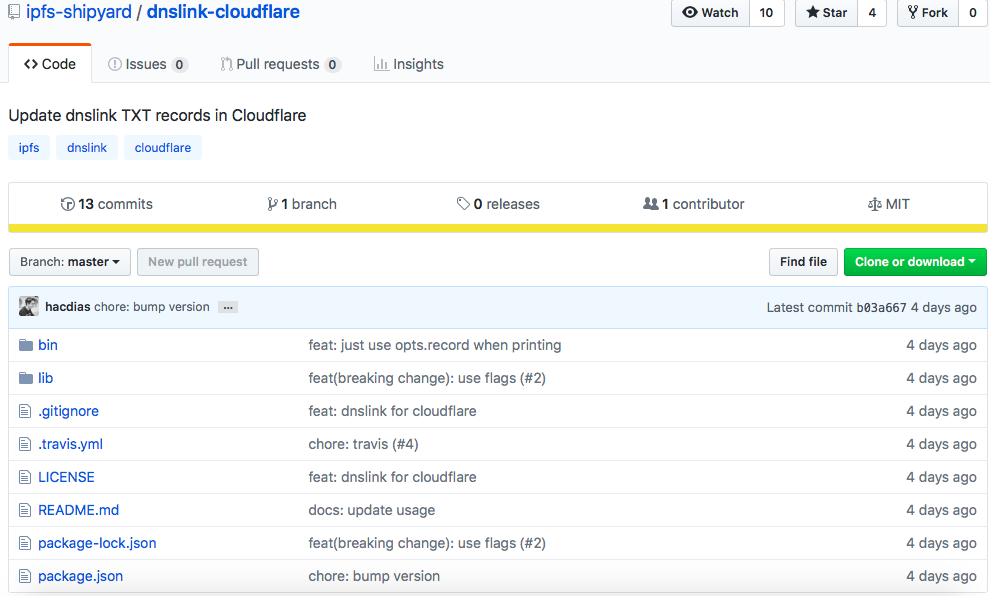This screenshot has height=596, width=990.
Task: Select the cloudflare topic tag
Action: (163, 148)
